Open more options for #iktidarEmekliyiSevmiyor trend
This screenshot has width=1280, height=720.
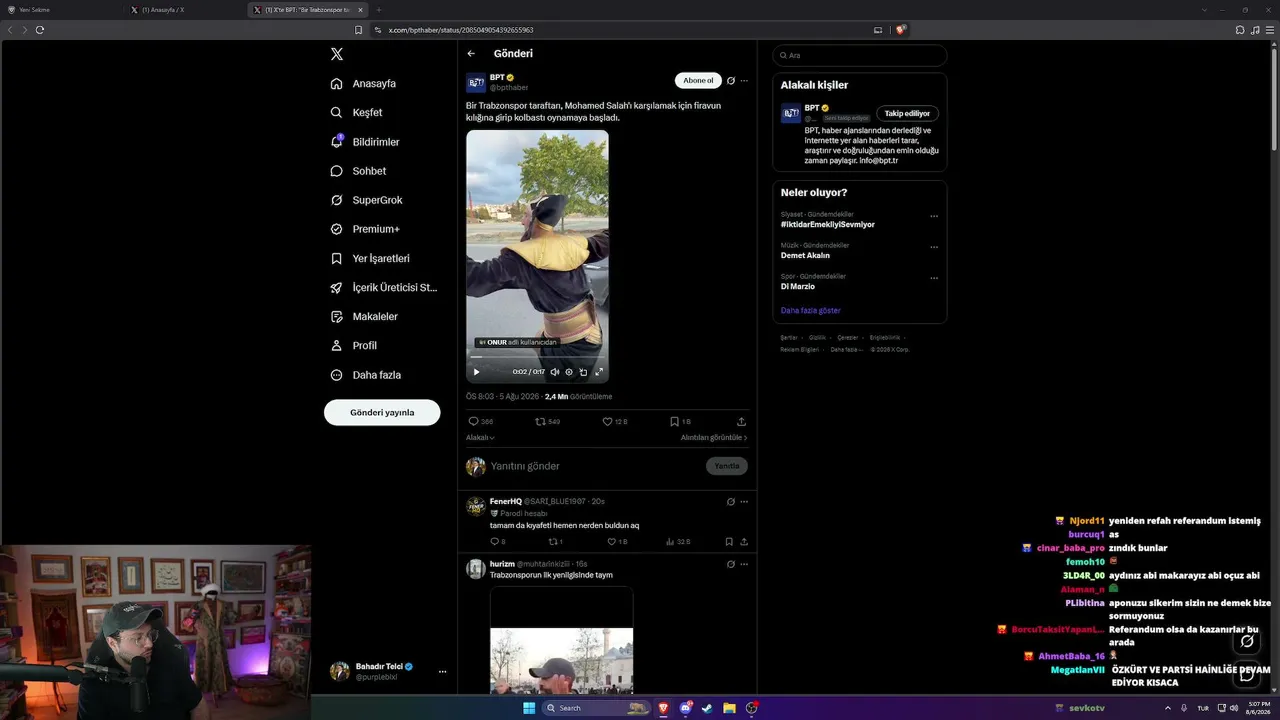tap(934, 216)
